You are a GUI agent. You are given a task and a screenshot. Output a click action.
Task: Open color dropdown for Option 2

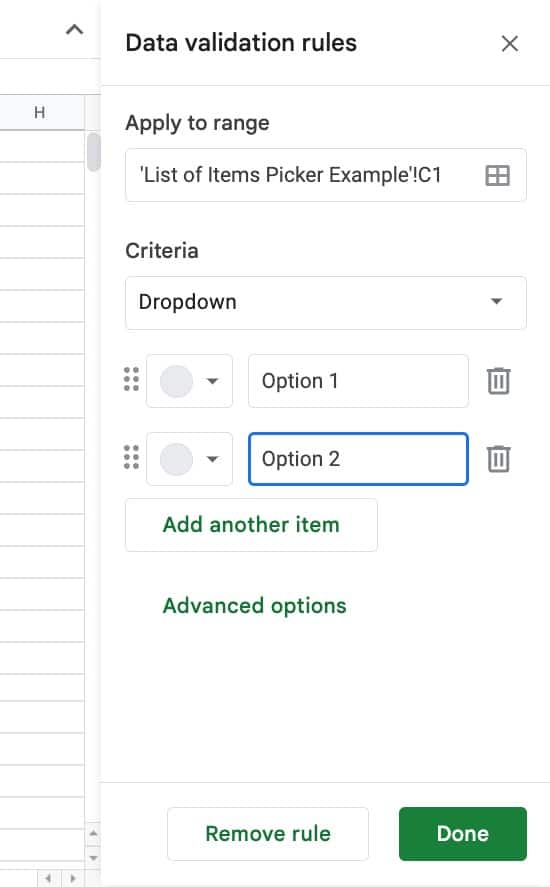(212, 459)
